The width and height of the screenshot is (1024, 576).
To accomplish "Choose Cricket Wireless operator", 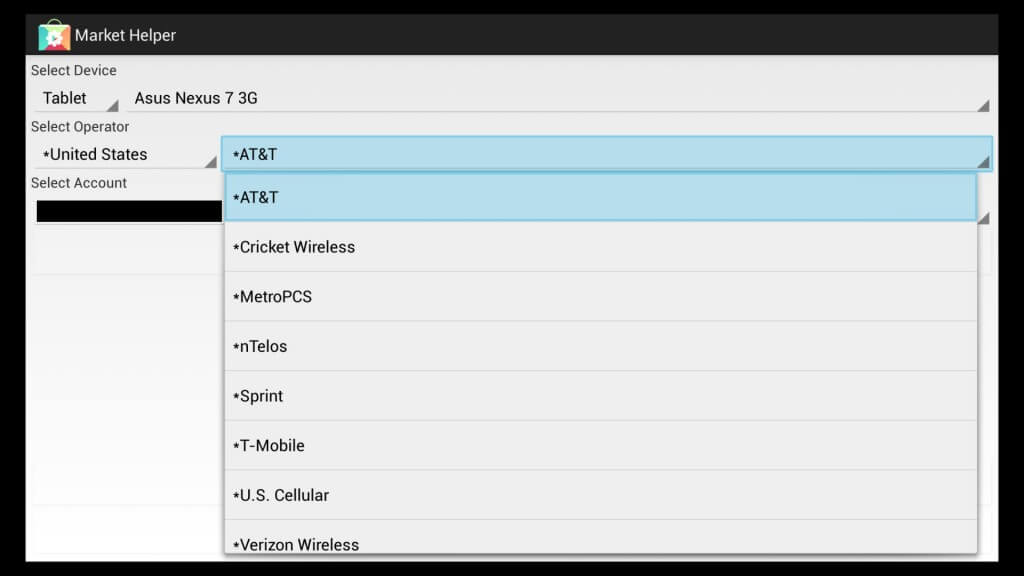I will [601, 247].
